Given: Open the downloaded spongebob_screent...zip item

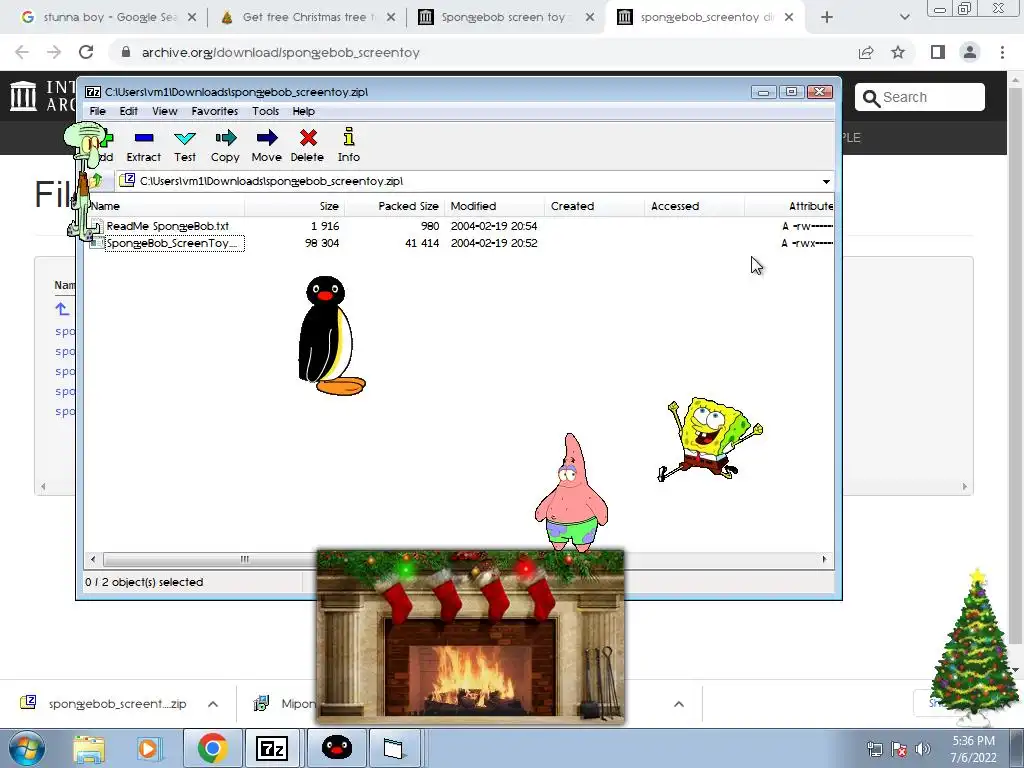Looking at the screenshot, I should click(104, 704).
